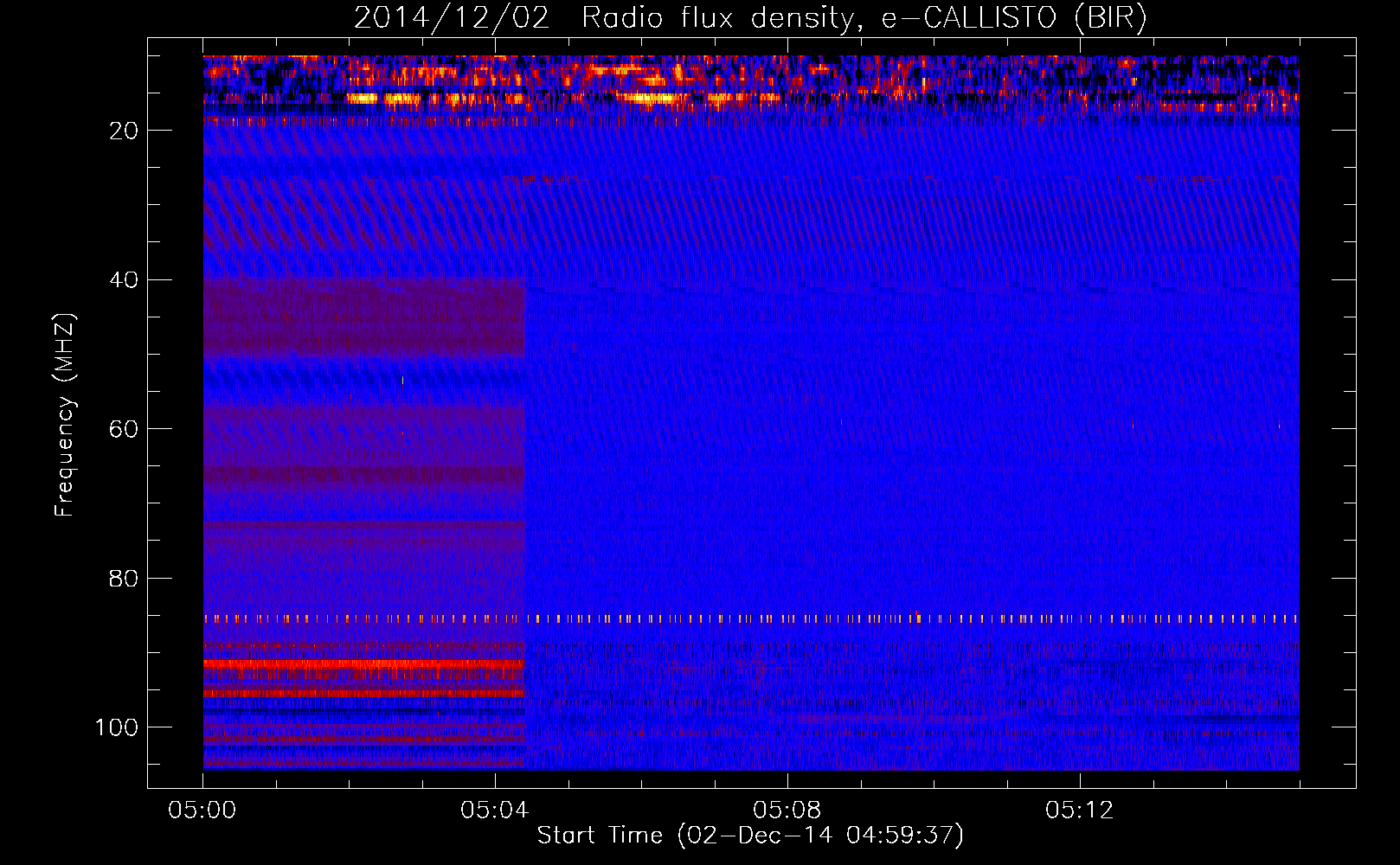Click the 'Start Time (02-Dec-14 04:59:37)' label
Image resolution: width=1400 pixels, height=865 pixels.
(750, 836)
